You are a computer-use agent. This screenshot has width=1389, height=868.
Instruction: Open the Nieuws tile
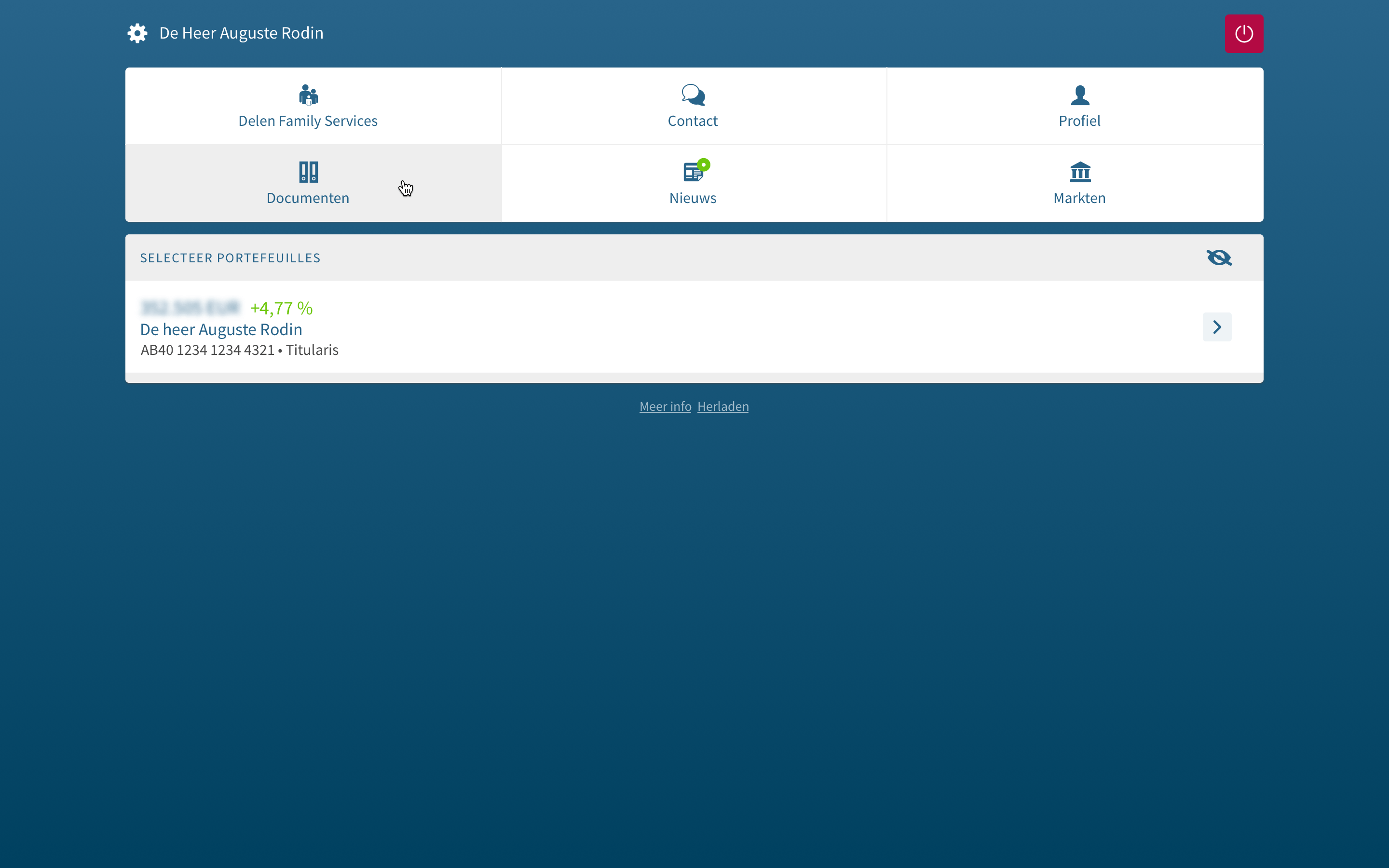pos(694,184)
